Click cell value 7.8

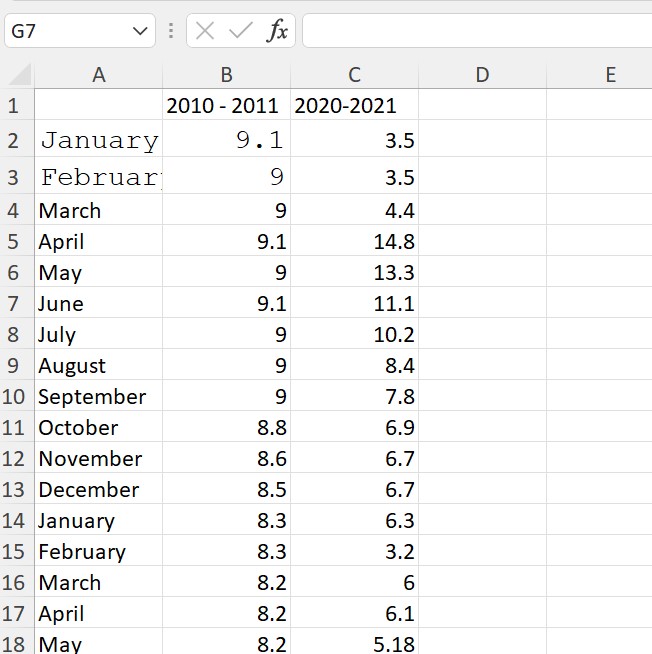click(355, 396)
